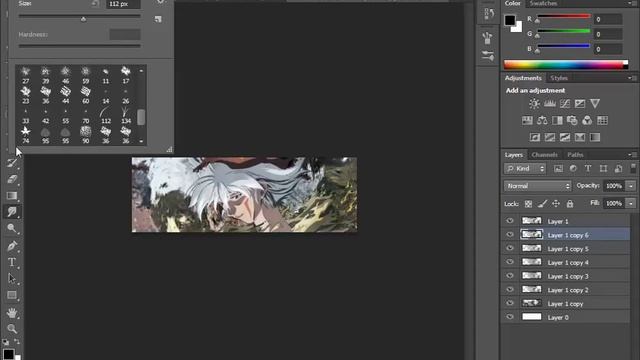Toggle lock position
This screenshot has width=640, height=360.
[556, 203]
